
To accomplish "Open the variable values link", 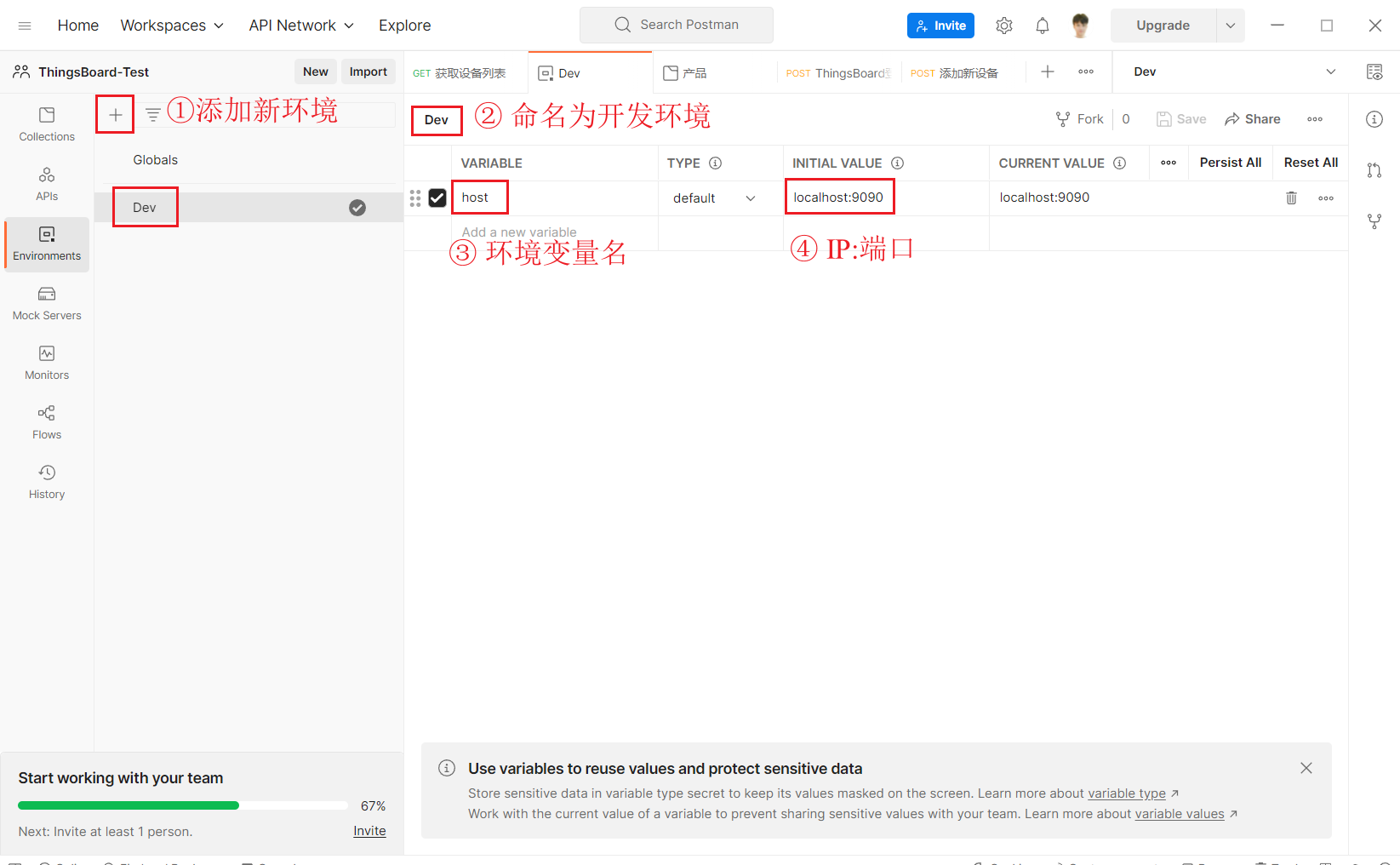I will (x=1180, y=814).
